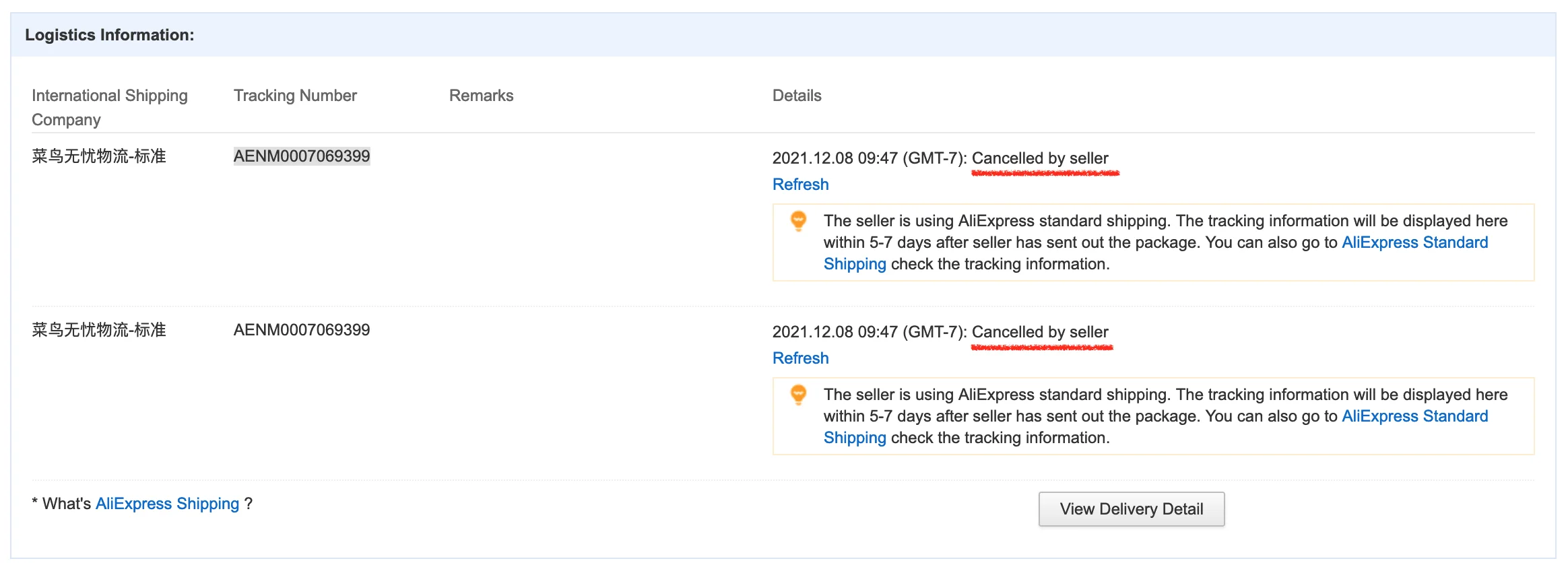Click the first lightbulb tip icon
1568x563 pixels.
pos(798,221)
